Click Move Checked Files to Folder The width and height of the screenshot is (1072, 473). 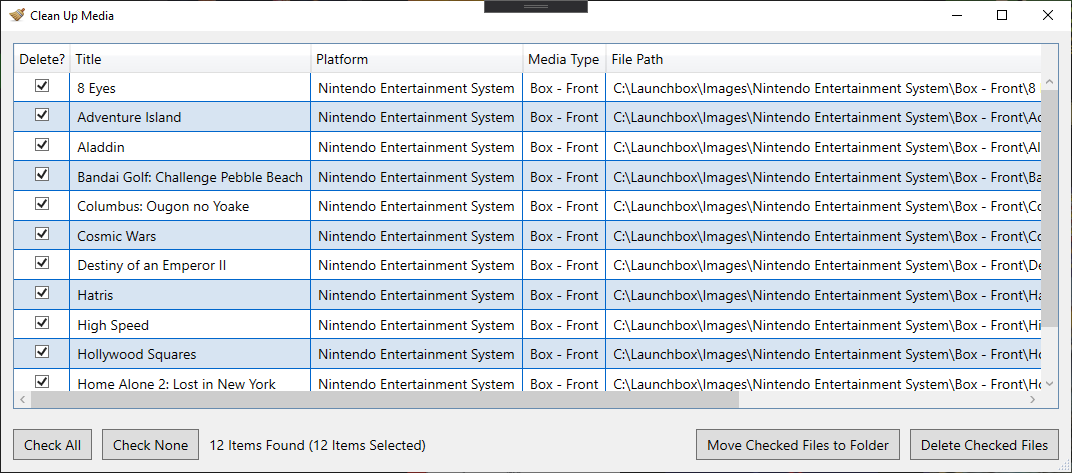(798, 445)
